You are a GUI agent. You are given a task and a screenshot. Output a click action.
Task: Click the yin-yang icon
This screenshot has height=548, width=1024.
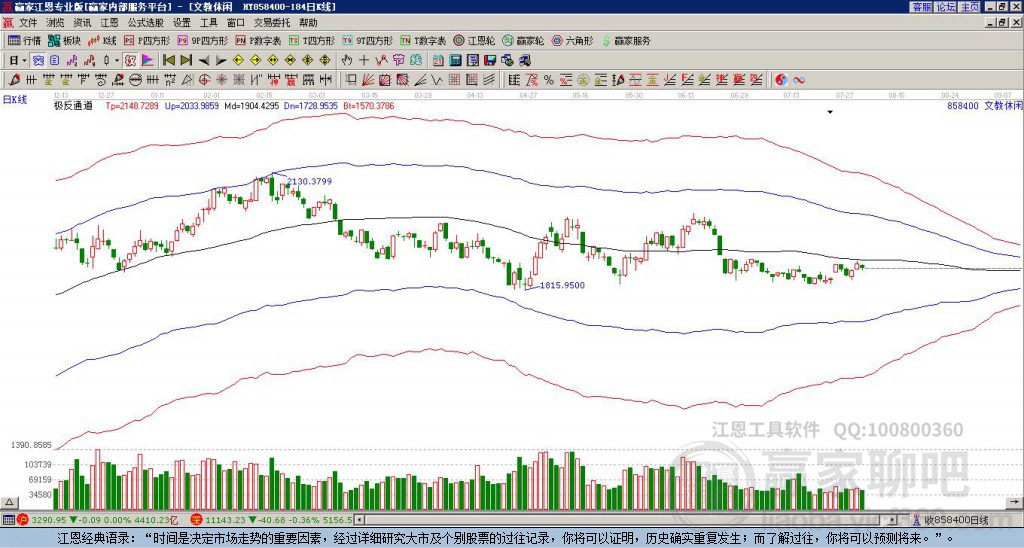(x=780, y=80)
